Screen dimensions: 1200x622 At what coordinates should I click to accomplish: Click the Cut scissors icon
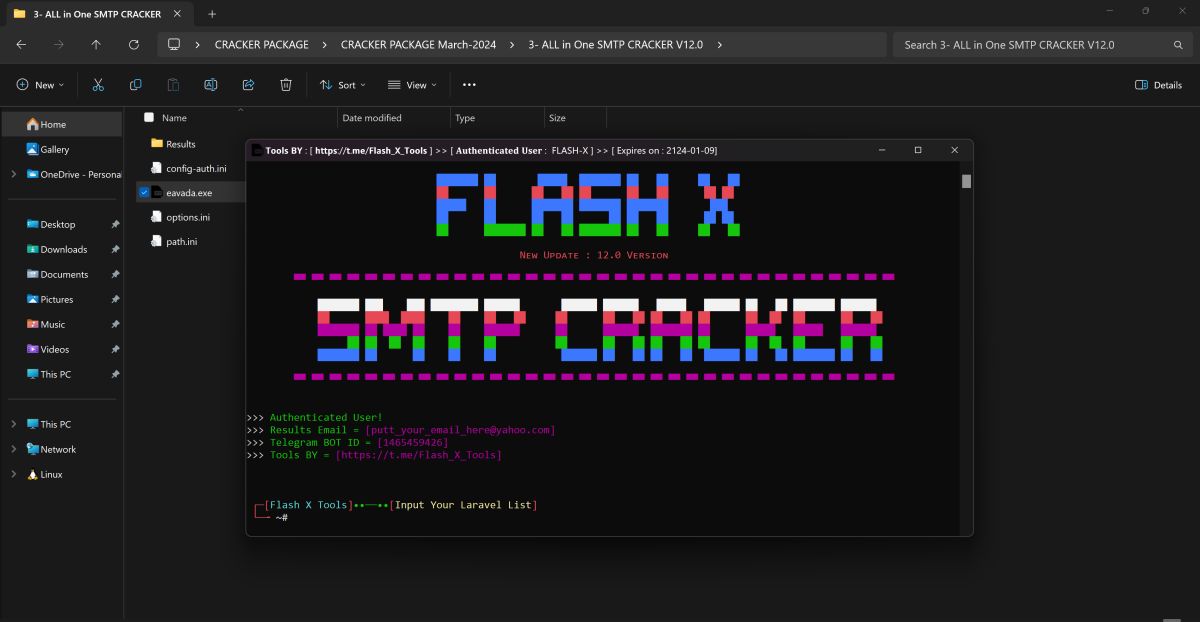98,85
